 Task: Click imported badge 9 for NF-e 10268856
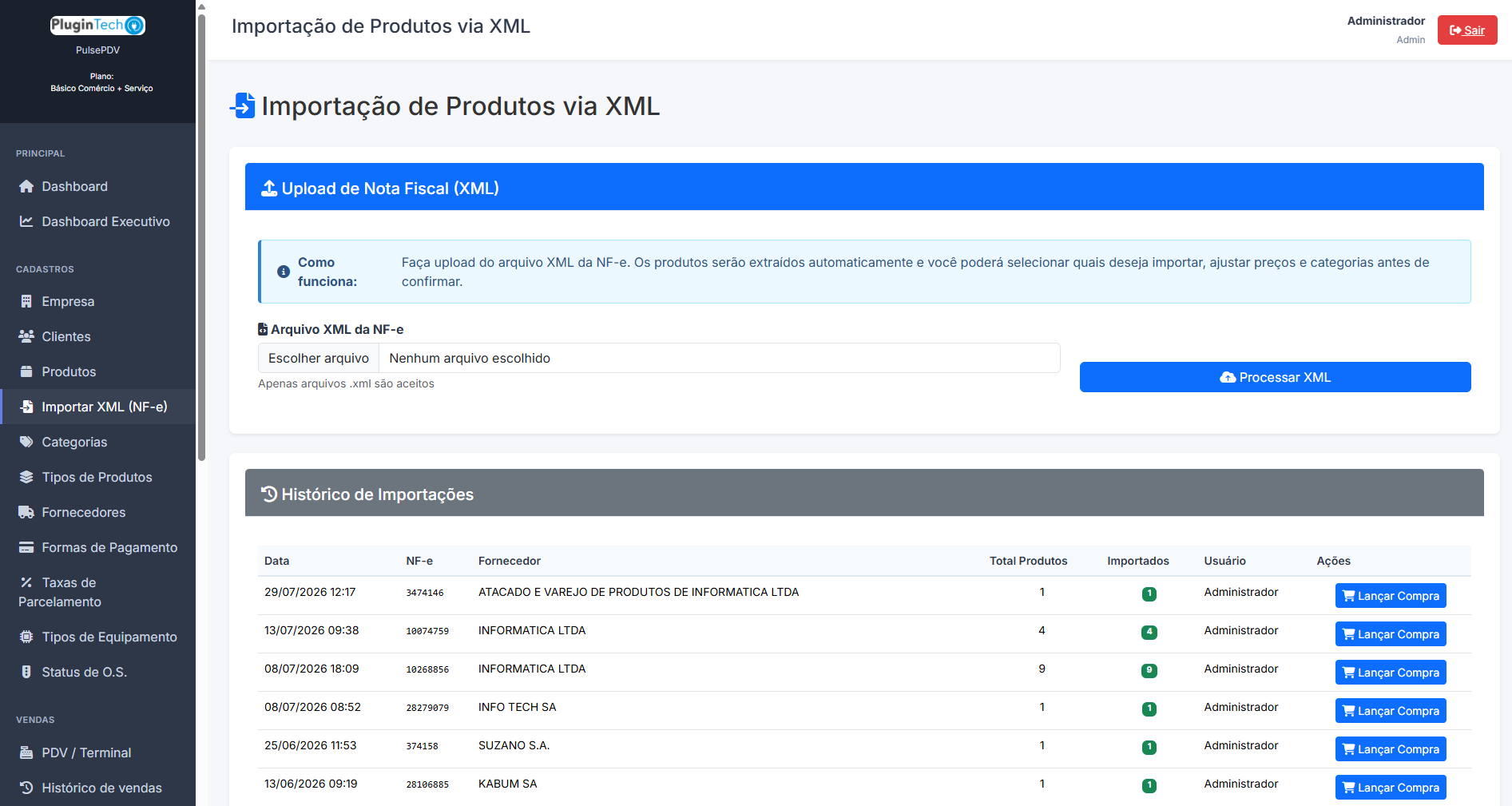pos(1149,670)
